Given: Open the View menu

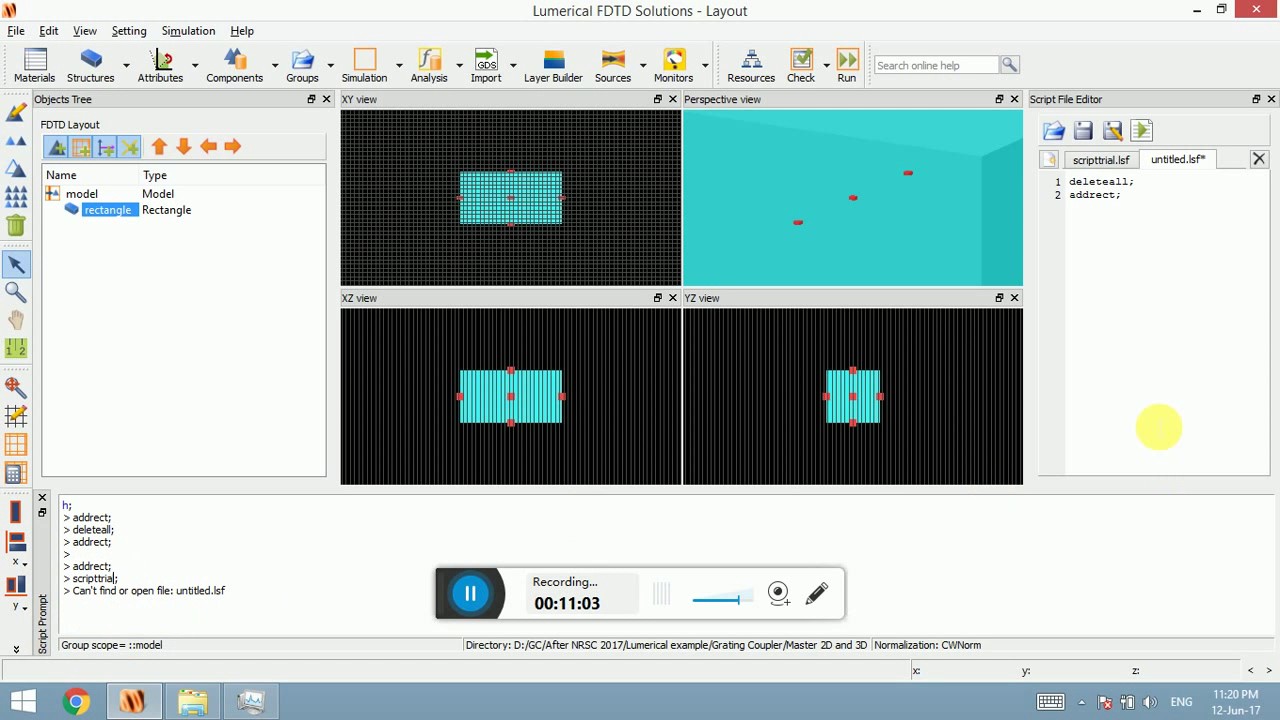Looking at the screenshot, I should coord(85,31).
